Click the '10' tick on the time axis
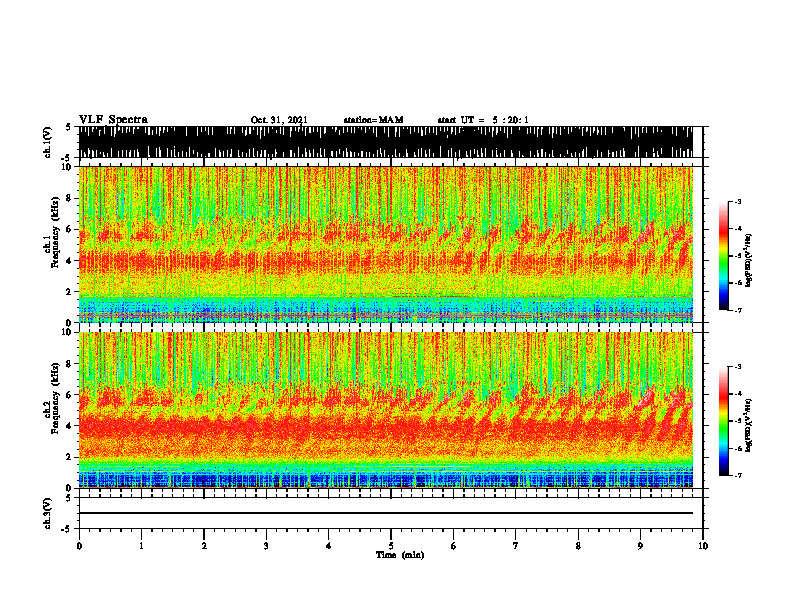 703,546
